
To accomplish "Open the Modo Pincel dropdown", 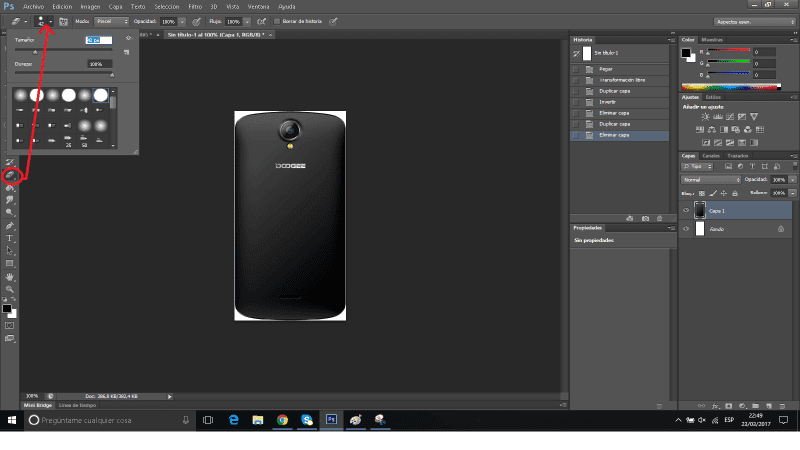I will 112,21.
